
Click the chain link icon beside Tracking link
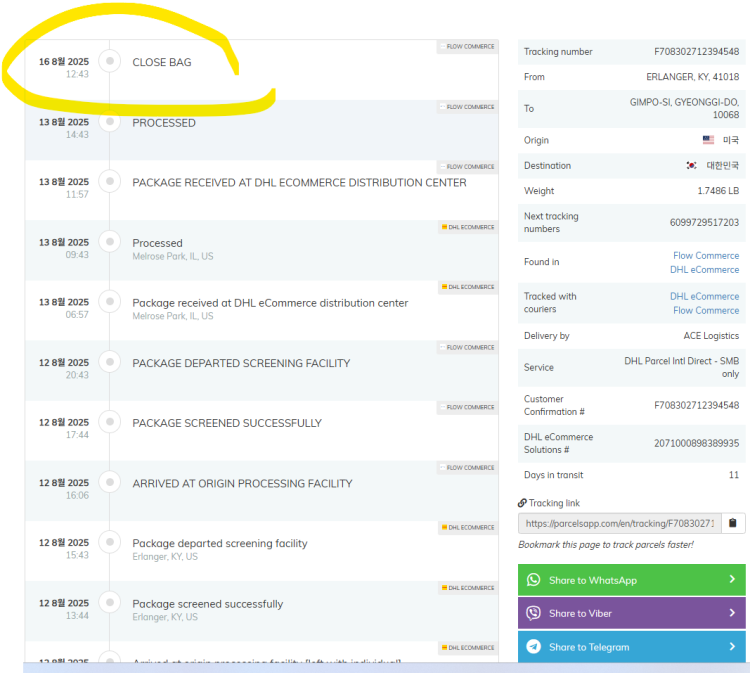(x=522, y=503)
